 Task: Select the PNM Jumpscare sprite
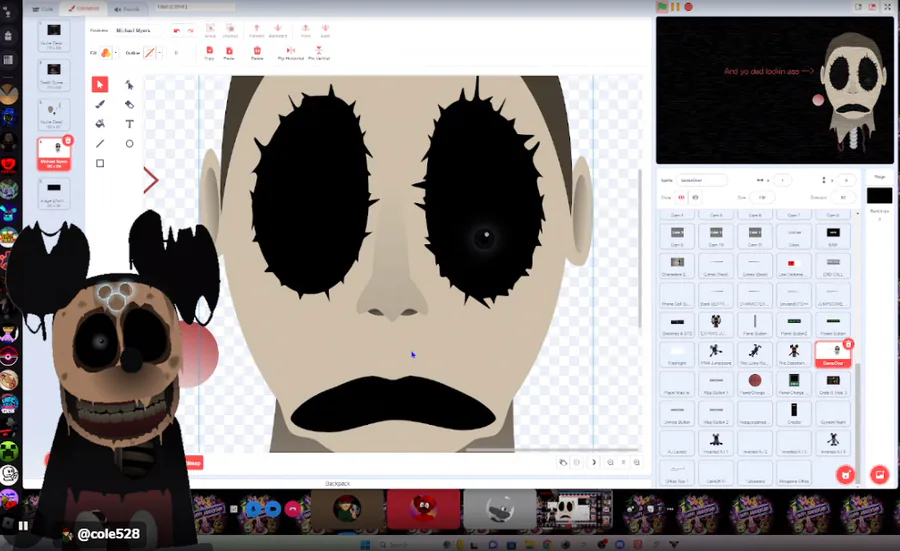pos(716,354)
